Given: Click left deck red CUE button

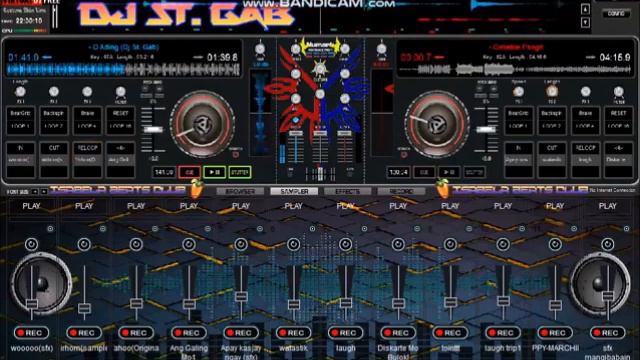Looking at the screenshot, I should click(x=189, y=172).
